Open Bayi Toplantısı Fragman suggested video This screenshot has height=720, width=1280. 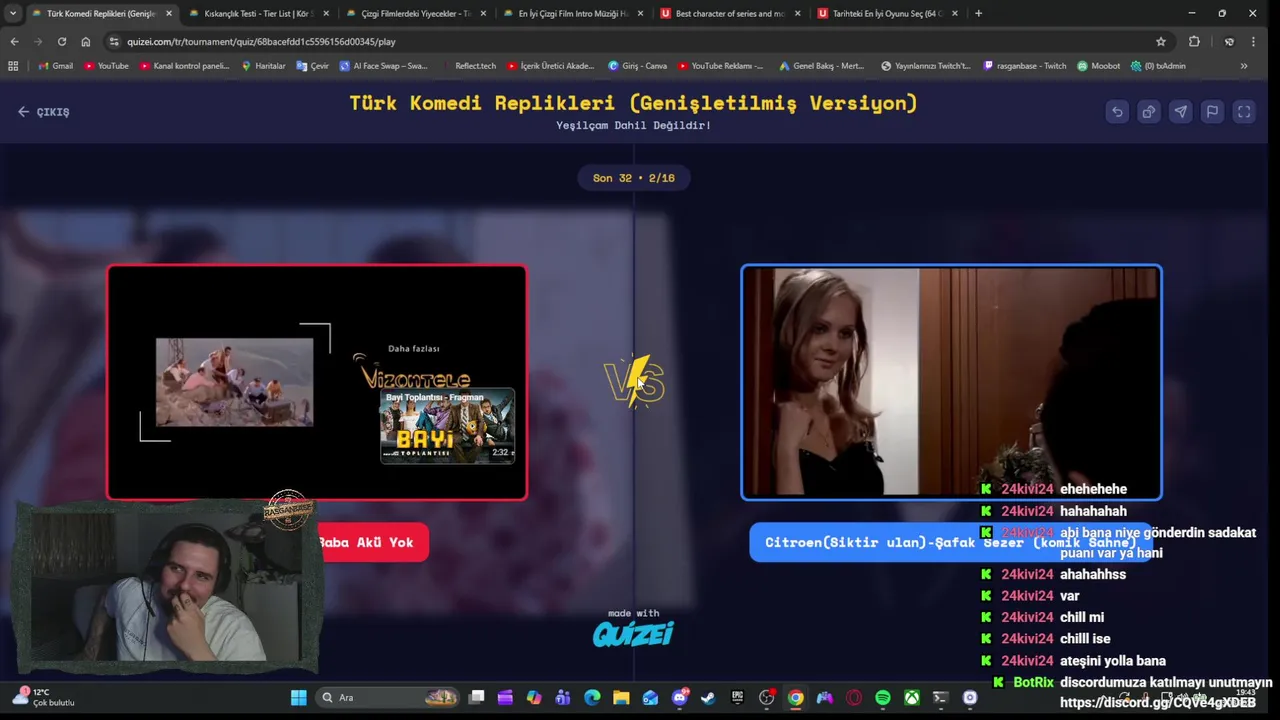(x=447, y=425)
